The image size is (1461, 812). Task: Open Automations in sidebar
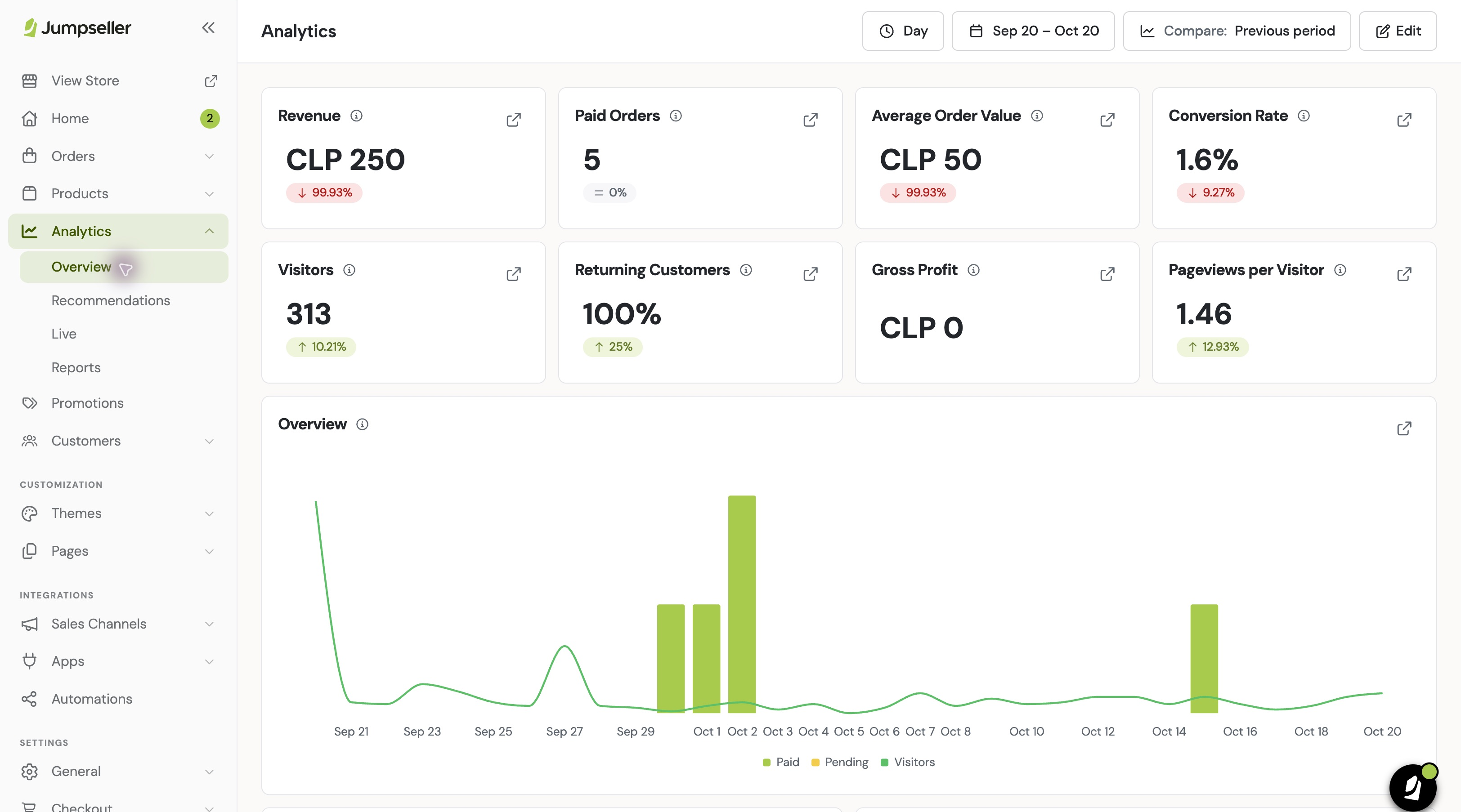pyautogui.click(x=118, y=699)
